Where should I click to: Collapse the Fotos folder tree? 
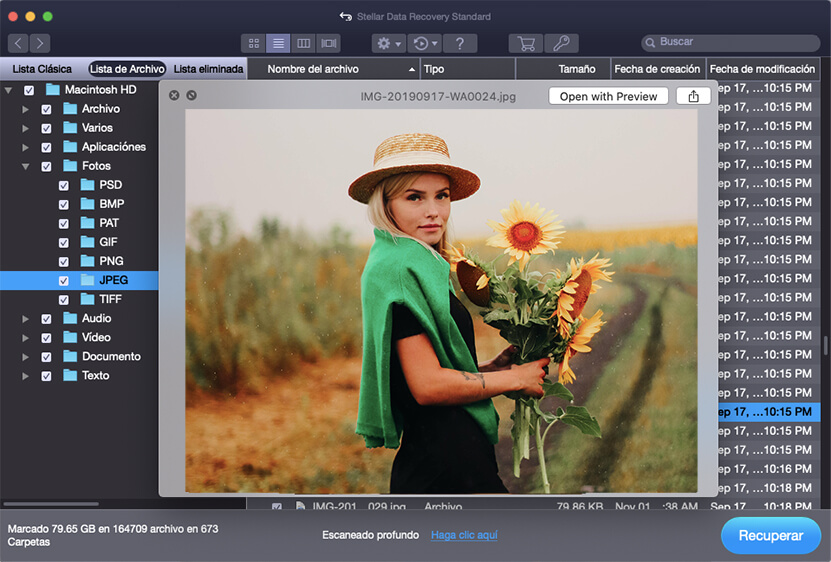click(25, 166)
